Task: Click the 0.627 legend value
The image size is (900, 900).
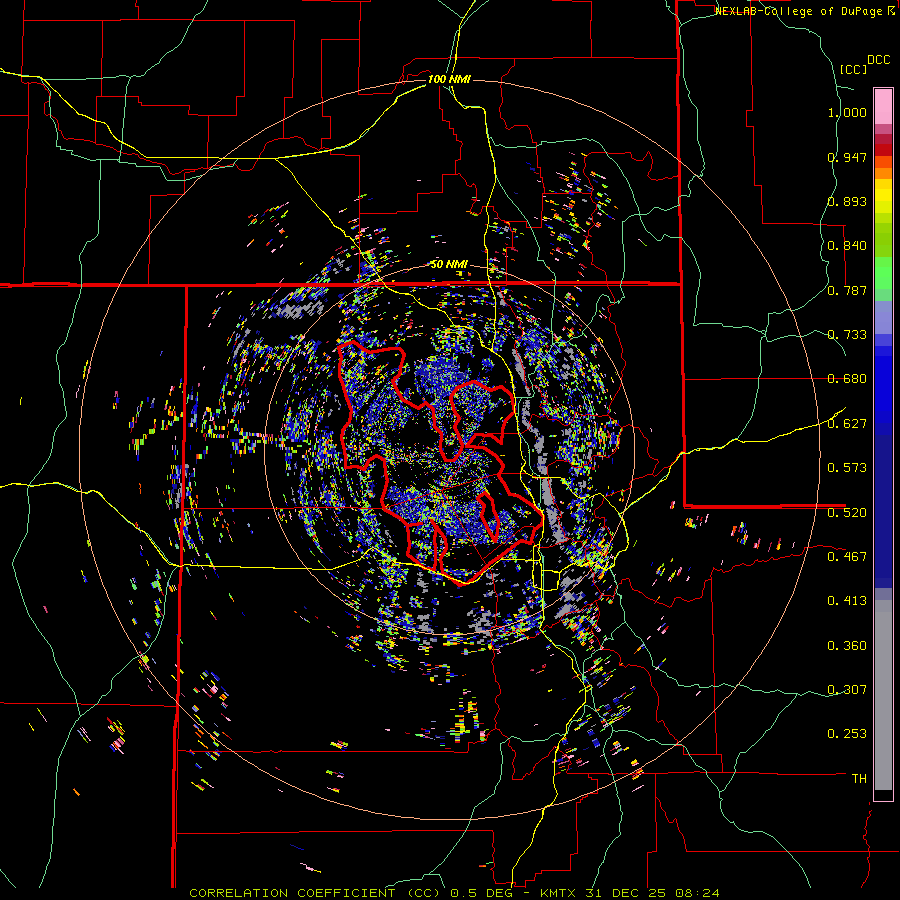Action: pyautogui.click(x=847, y=424)
